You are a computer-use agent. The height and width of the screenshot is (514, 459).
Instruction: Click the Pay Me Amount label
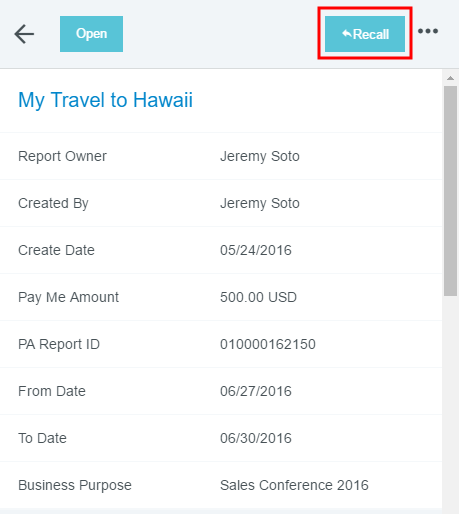pyautogui.click(x=68, y=297)
